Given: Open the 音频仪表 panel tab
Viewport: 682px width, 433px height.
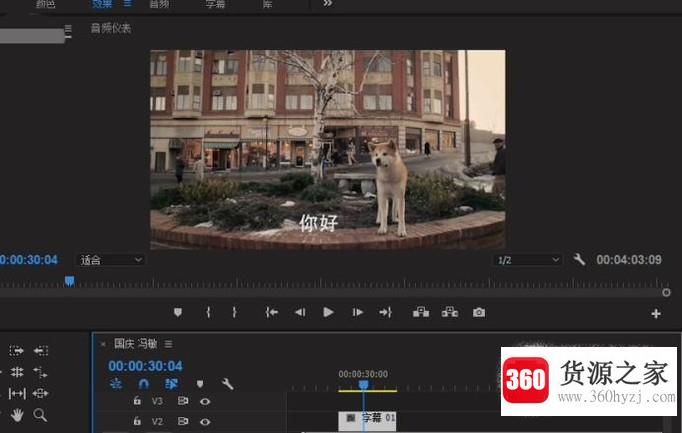Looking at the screenshot, I should (110, 28).
